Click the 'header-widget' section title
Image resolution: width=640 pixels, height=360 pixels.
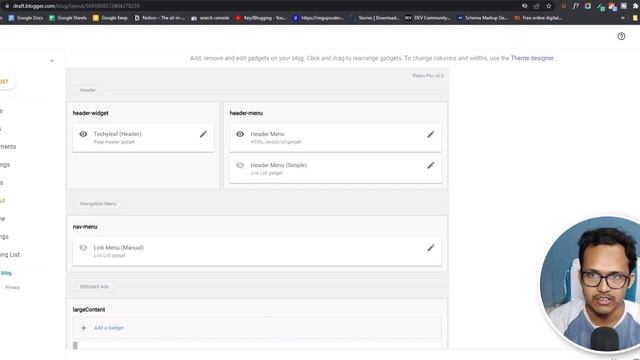point(91,113)
